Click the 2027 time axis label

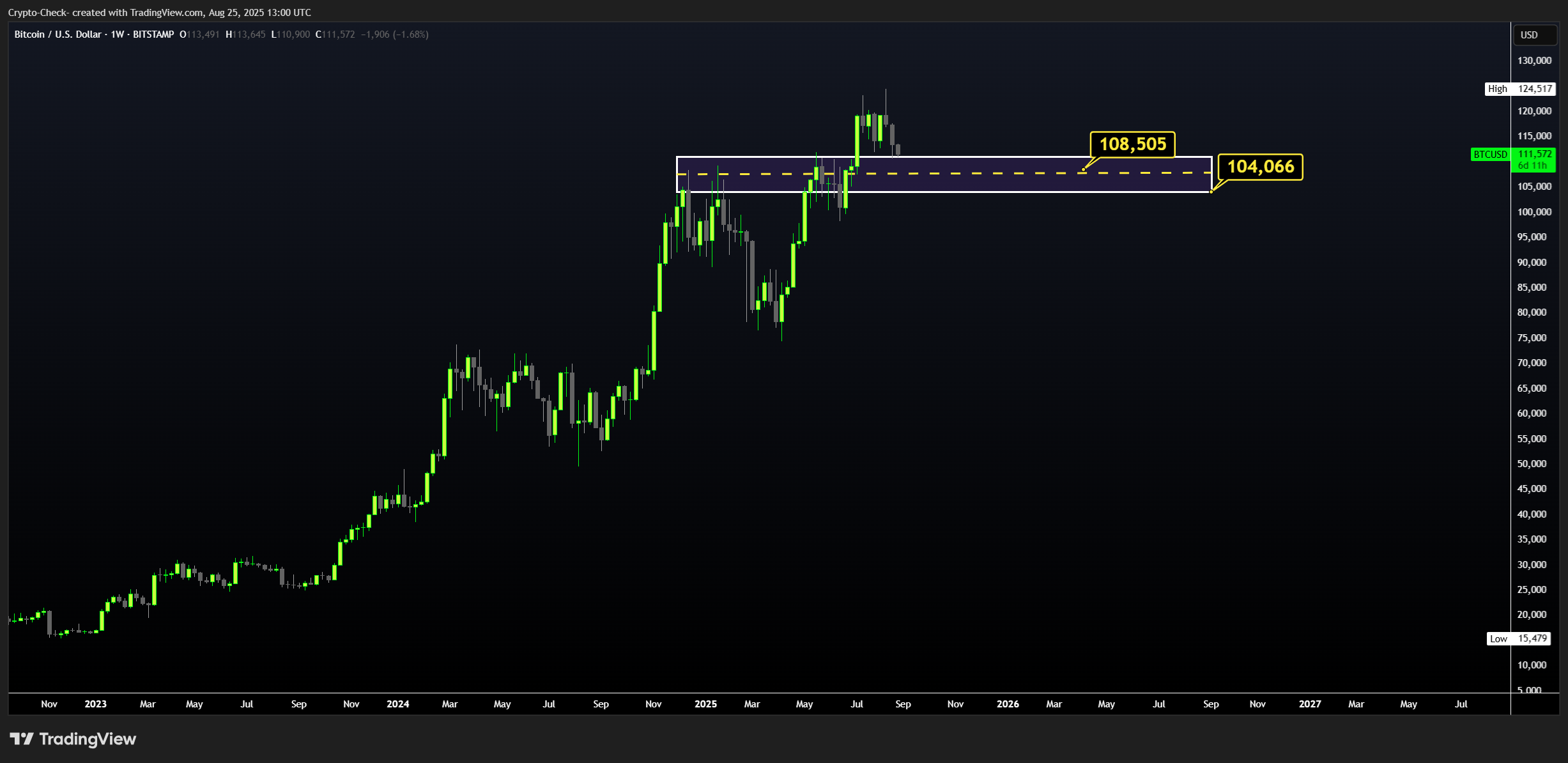pos(1310,704)
